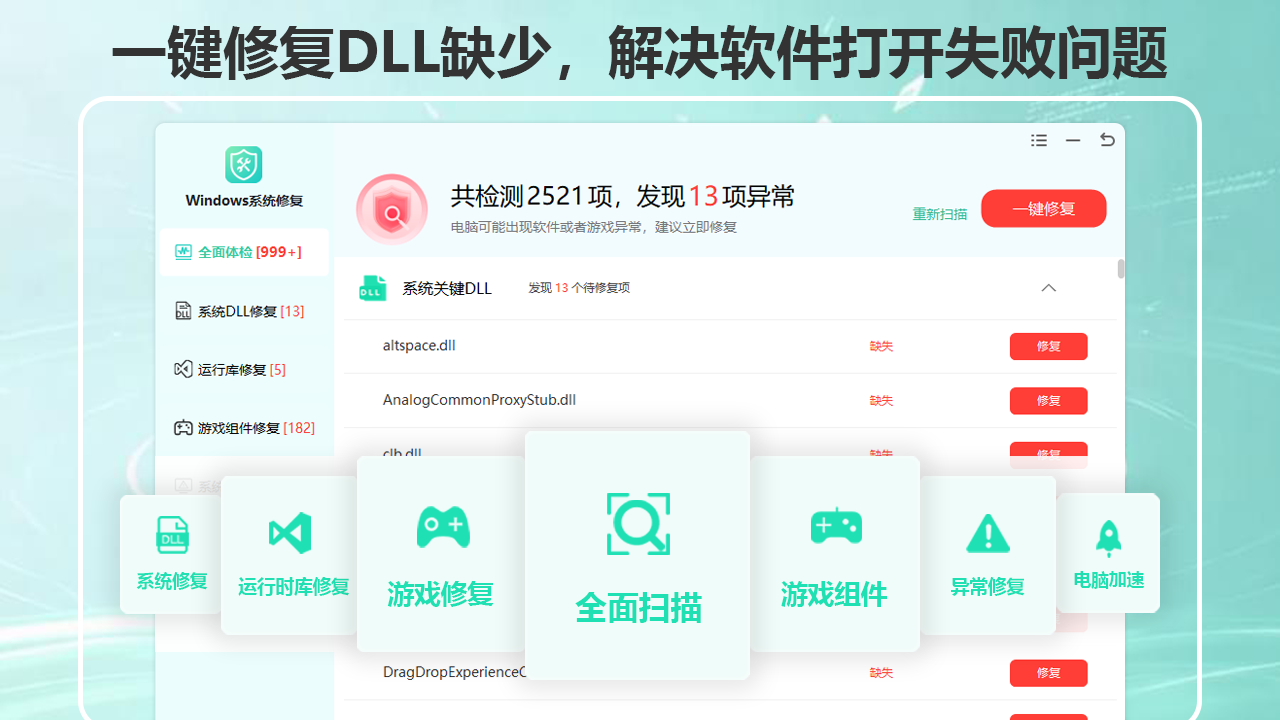Click 发现 13 个待修复项 text
This screenshot has height=720, width=1280.
point(579,288)
